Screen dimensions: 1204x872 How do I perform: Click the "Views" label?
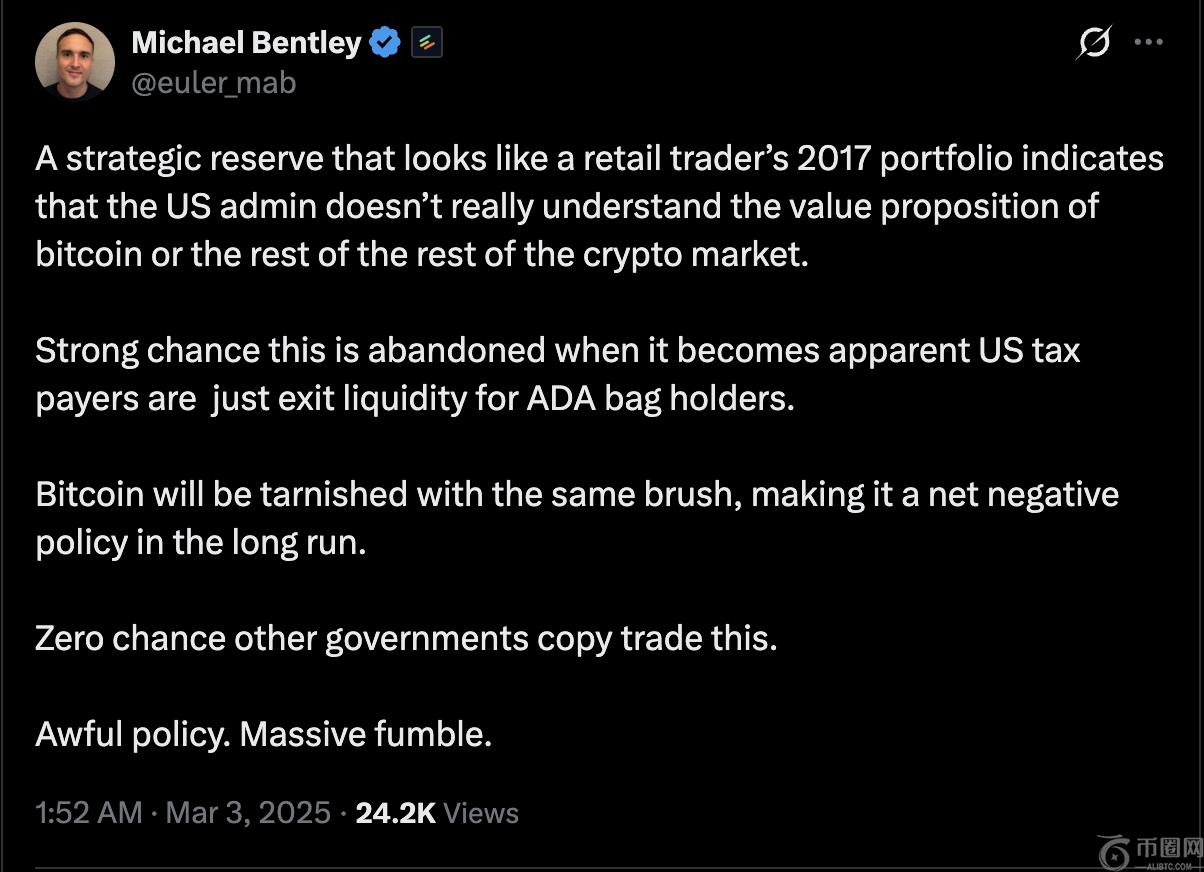[x=481, y=812]
